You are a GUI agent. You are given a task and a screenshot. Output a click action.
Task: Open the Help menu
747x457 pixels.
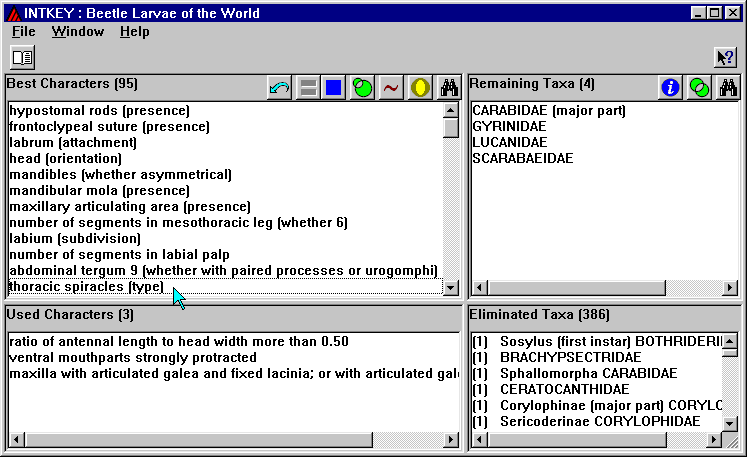tap(134, 32)
